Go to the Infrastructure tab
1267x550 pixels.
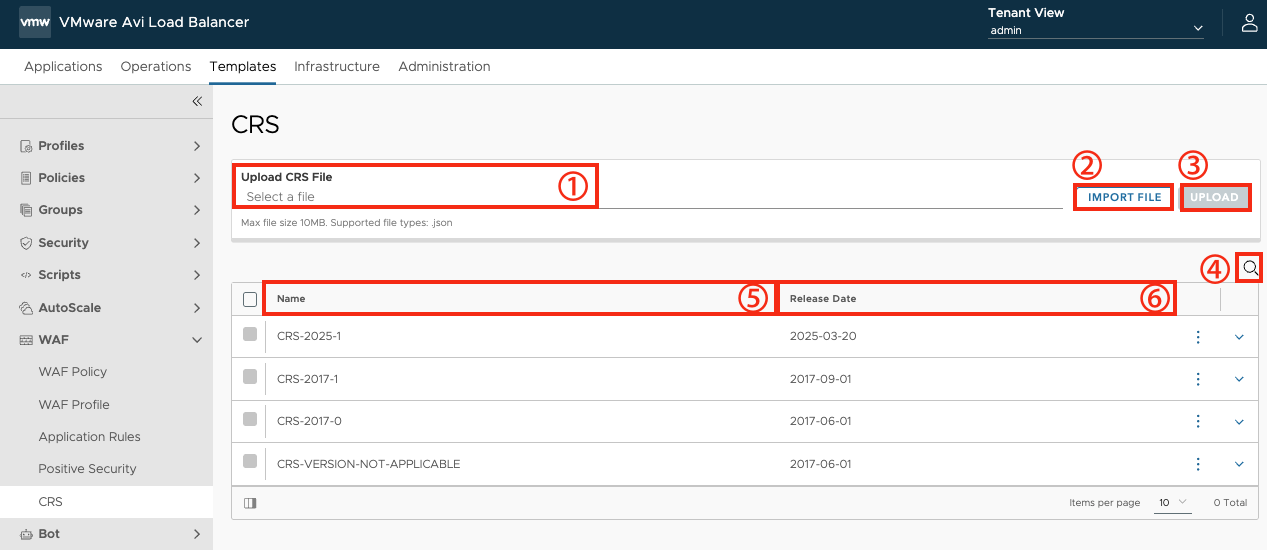click(x=337, y=66)
